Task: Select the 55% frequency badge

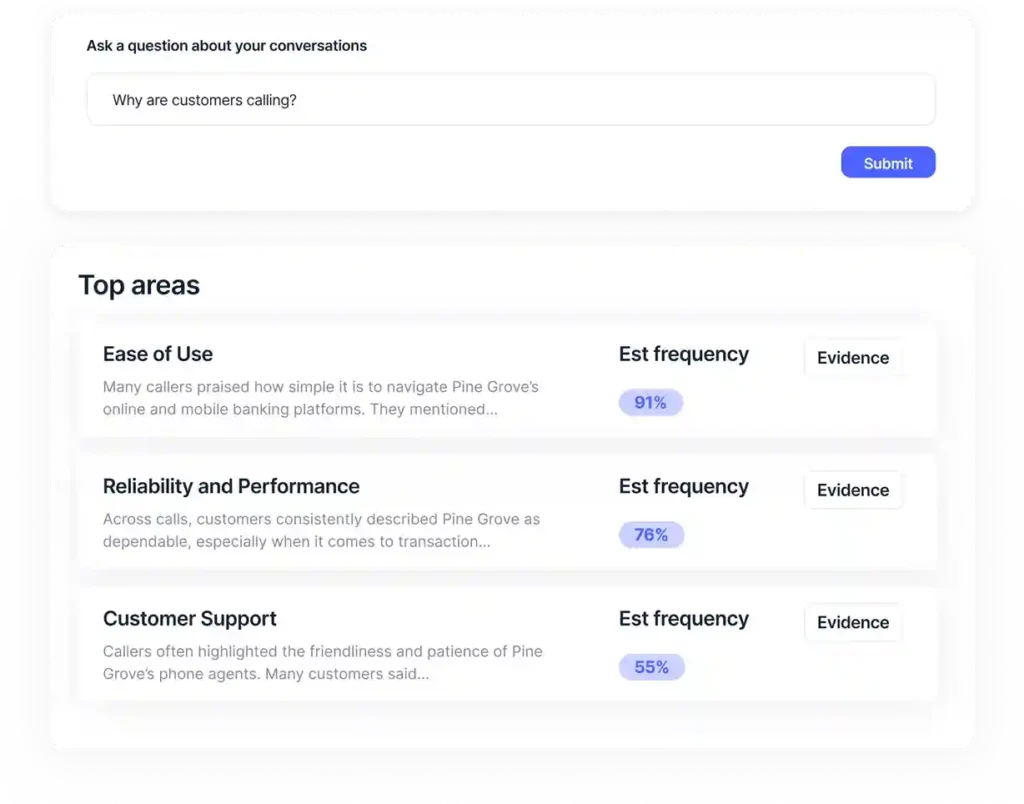Action: point(650,667)
